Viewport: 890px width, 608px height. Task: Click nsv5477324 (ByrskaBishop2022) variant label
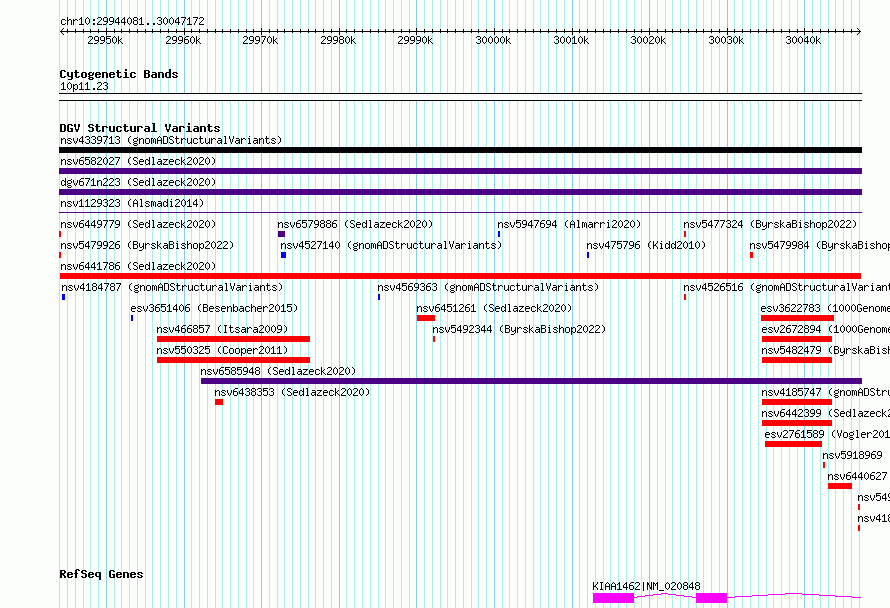[770, 224]
